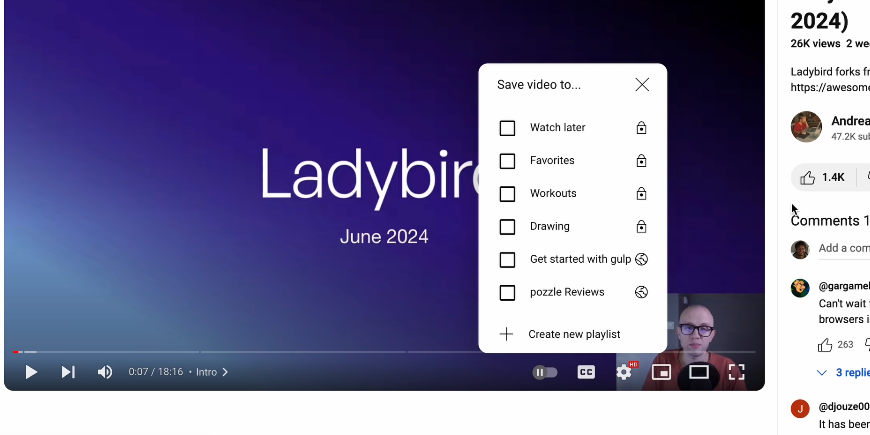Enable theater mode

click(x=699, y=372)
